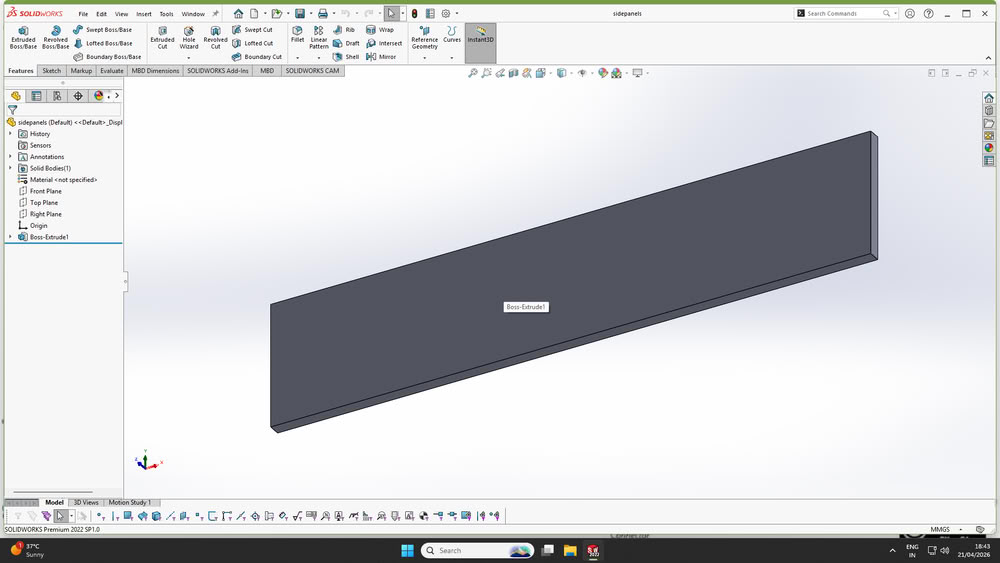Open the Curves tool
The image size is (1000, 563).
[x=452, y=34]
